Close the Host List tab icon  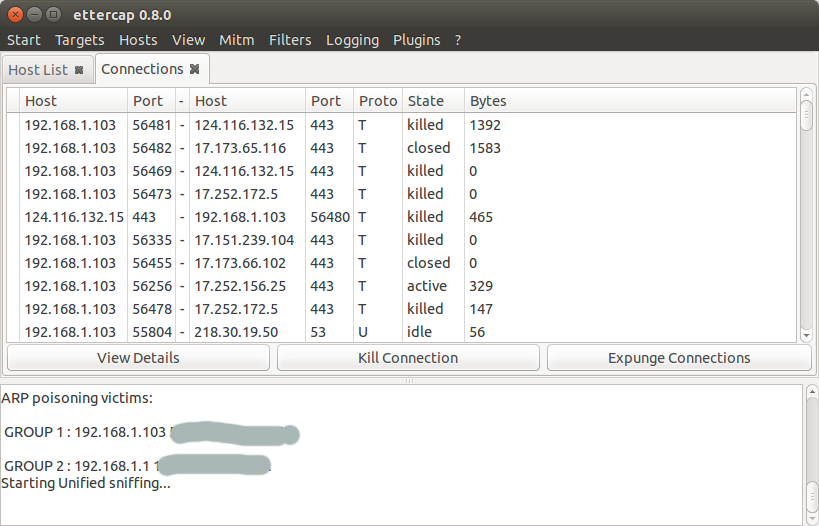(x=79, y=70)
